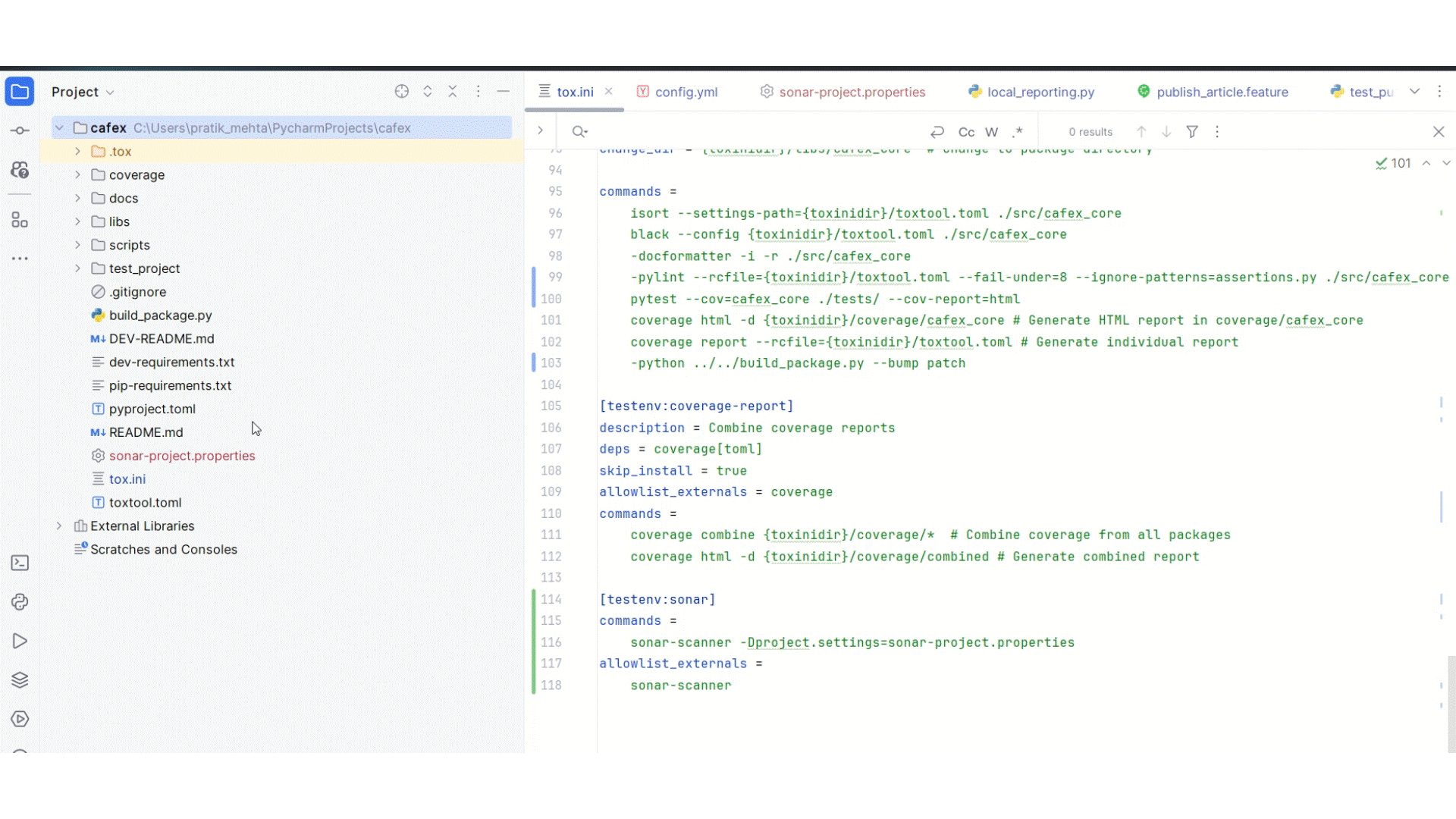This screenshot has height=819, width=1456.
Task: Toggle Match Case (Cc) search option
Action: [966, 132]
